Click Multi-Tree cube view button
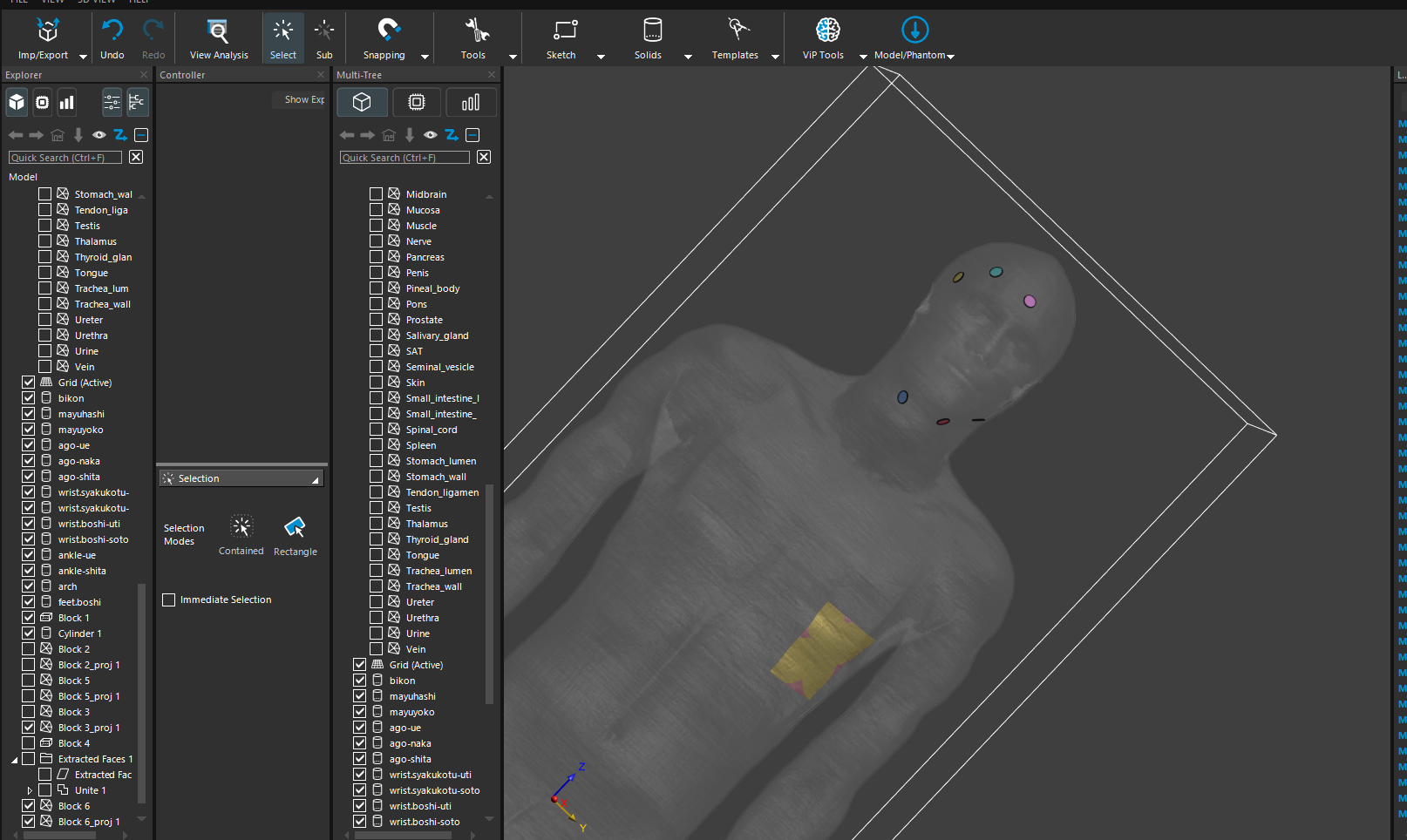The image size is (1407, 840). 362,103
